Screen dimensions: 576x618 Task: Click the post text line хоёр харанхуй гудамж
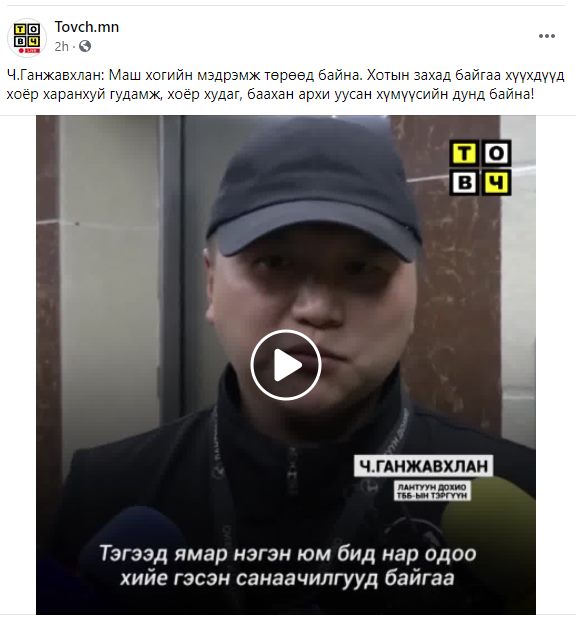(x=270, y=95)
